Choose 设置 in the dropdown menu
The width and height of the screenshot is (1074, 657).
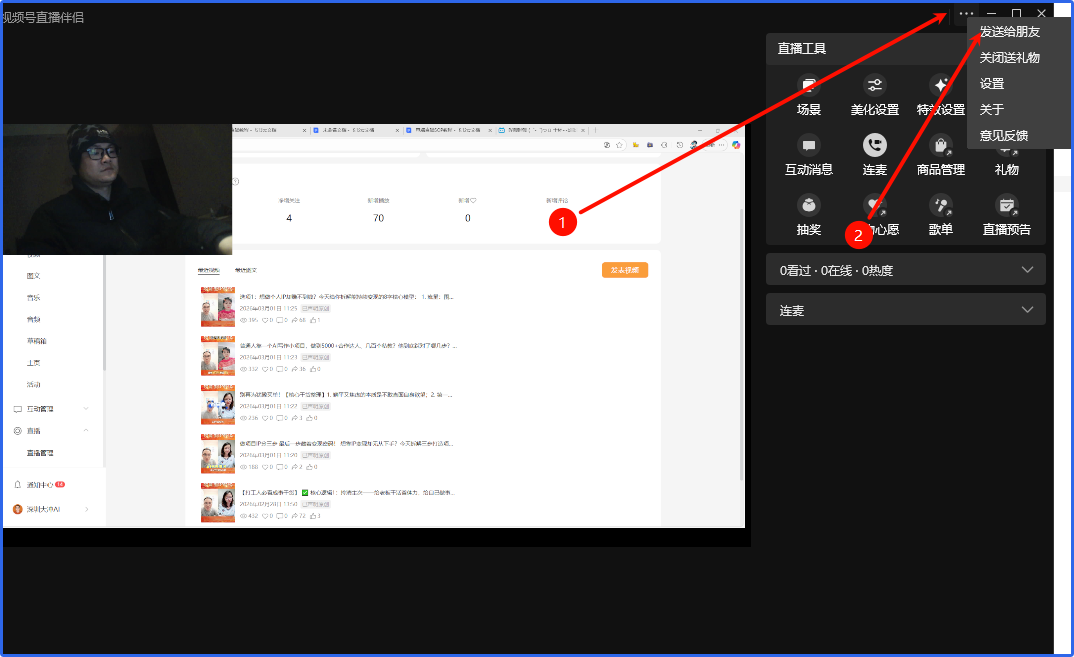coord(992,84)
